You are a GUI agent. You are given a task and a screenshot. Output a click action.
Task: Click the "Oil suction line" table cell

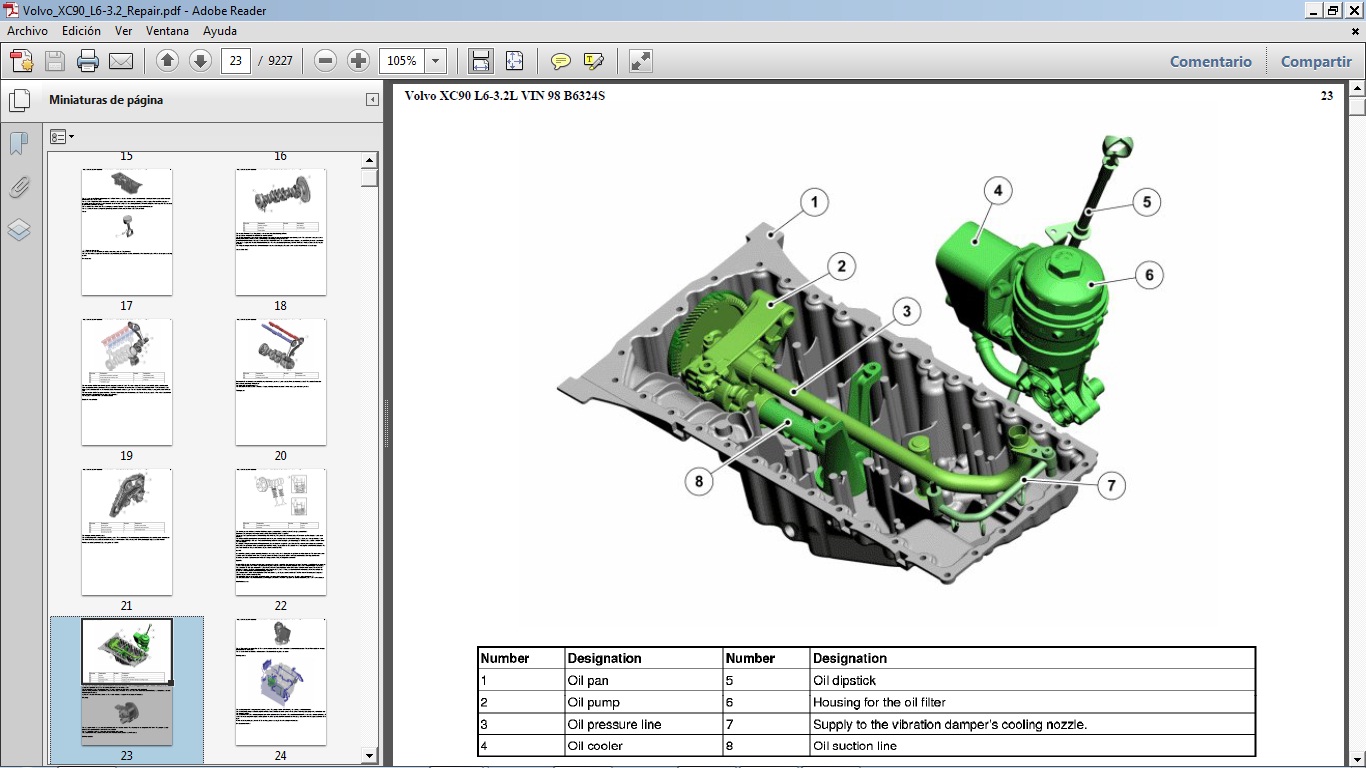[x=1032, y=746]
